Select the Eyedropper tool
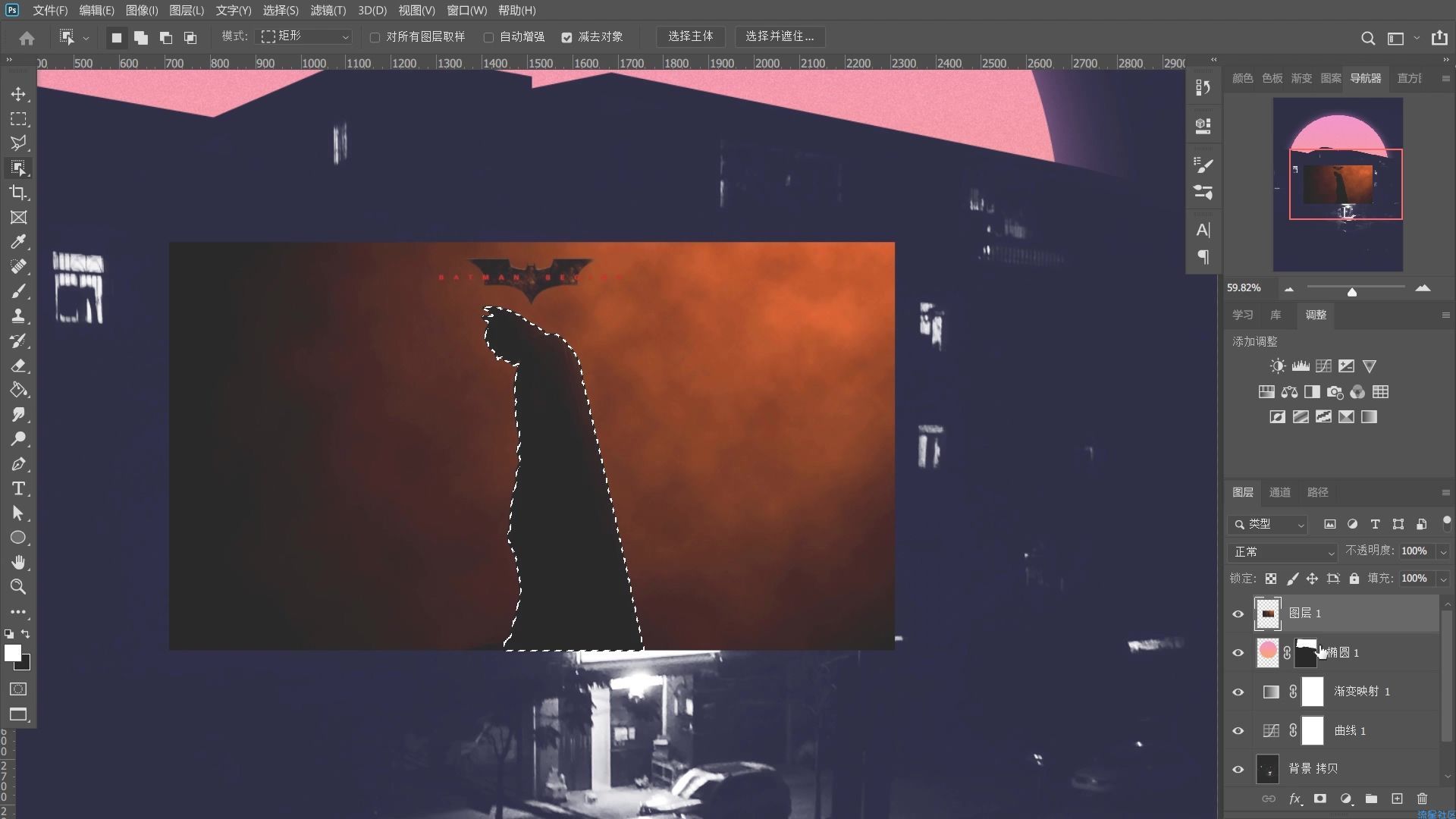Image resolution: width=1456 pixels, height=819 pixels. tap(18, 242)
